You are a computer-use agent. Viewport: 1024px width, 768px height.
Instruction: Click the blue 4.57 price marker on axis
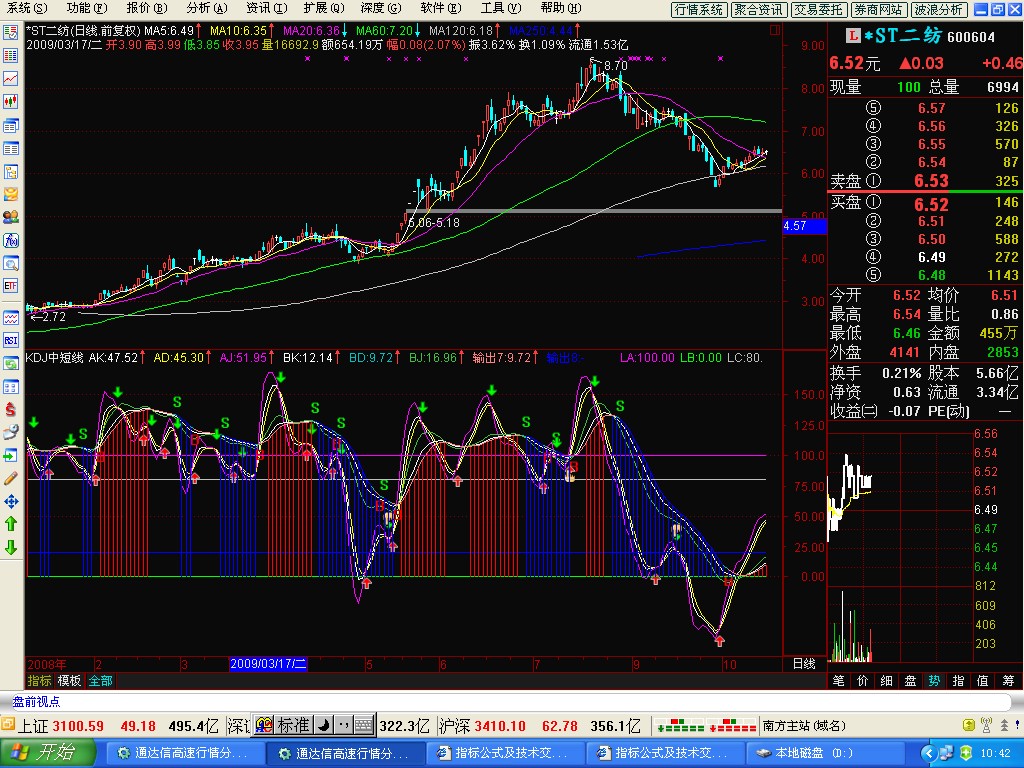(x=805, y=226)
